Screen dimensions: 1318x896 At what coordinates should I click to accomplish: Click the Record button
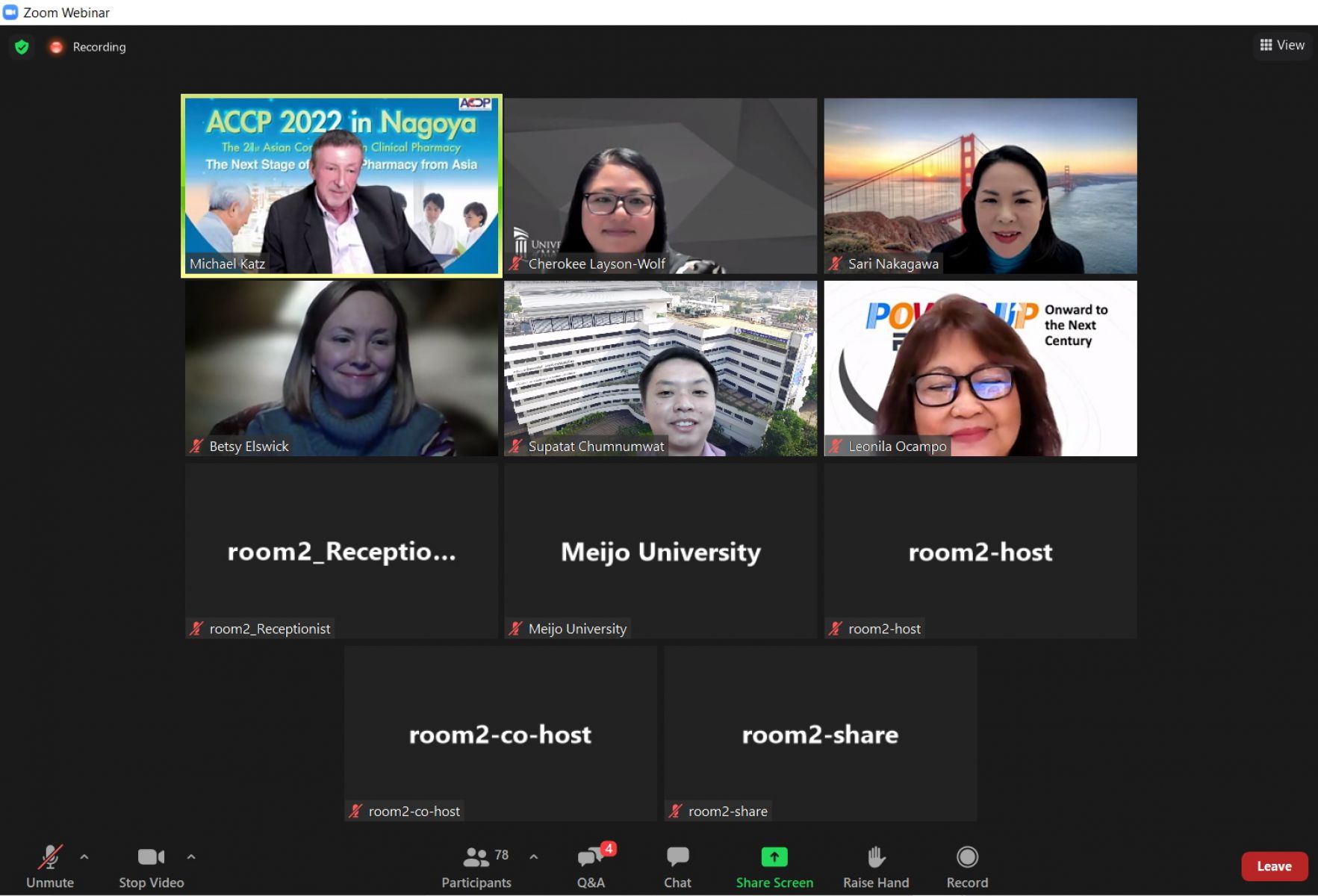click(x=967, y=867)
